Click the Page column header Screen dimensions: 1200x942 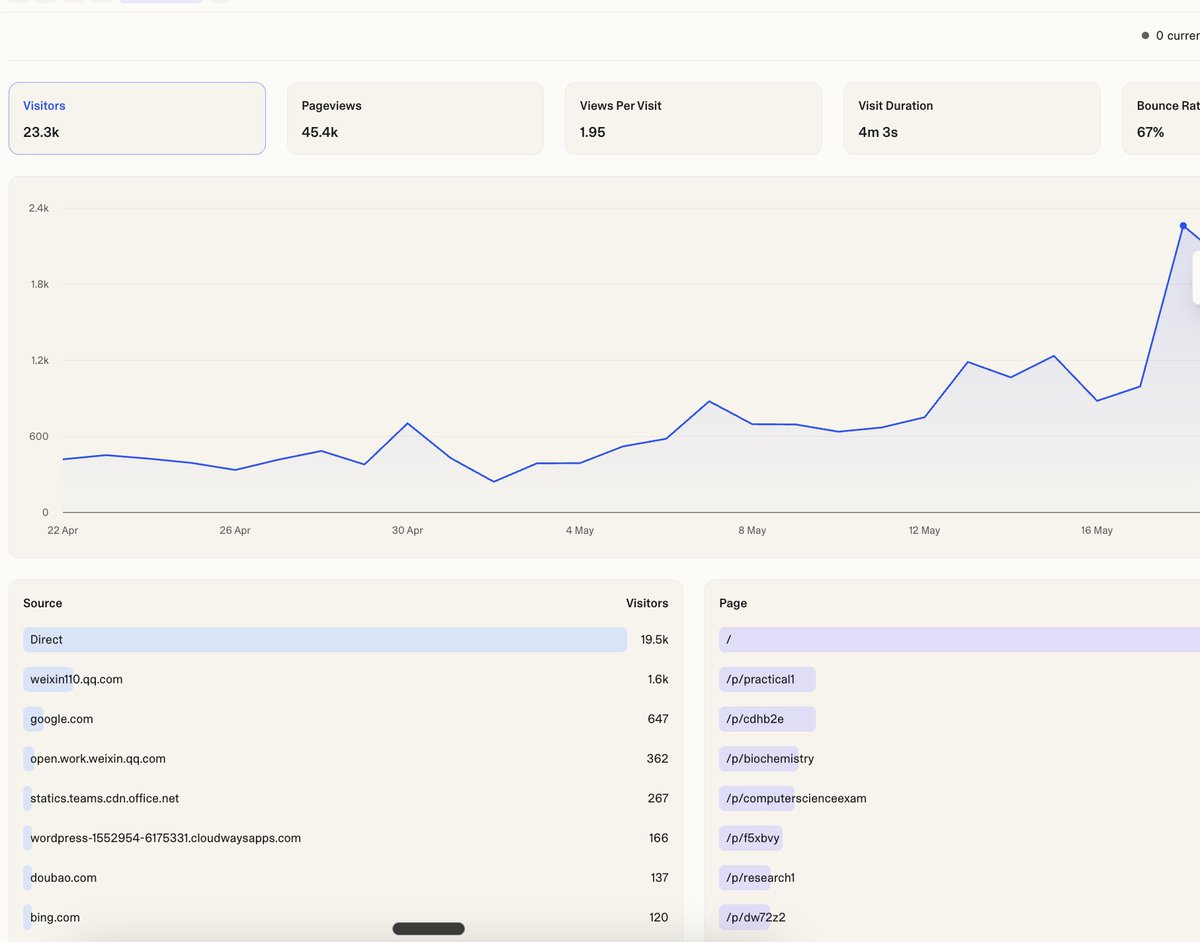(x=733, y=603)
